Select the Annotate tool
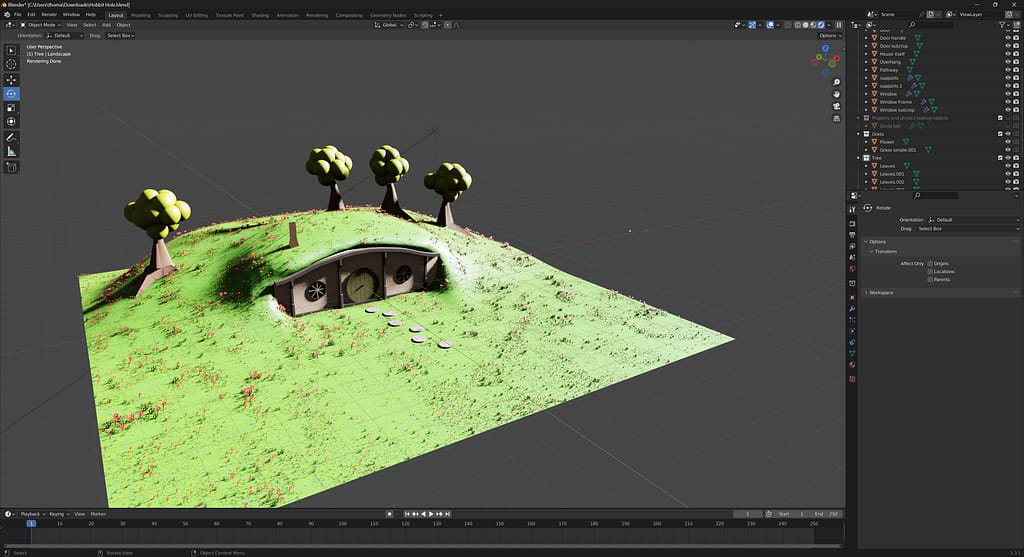 [12, 137]
